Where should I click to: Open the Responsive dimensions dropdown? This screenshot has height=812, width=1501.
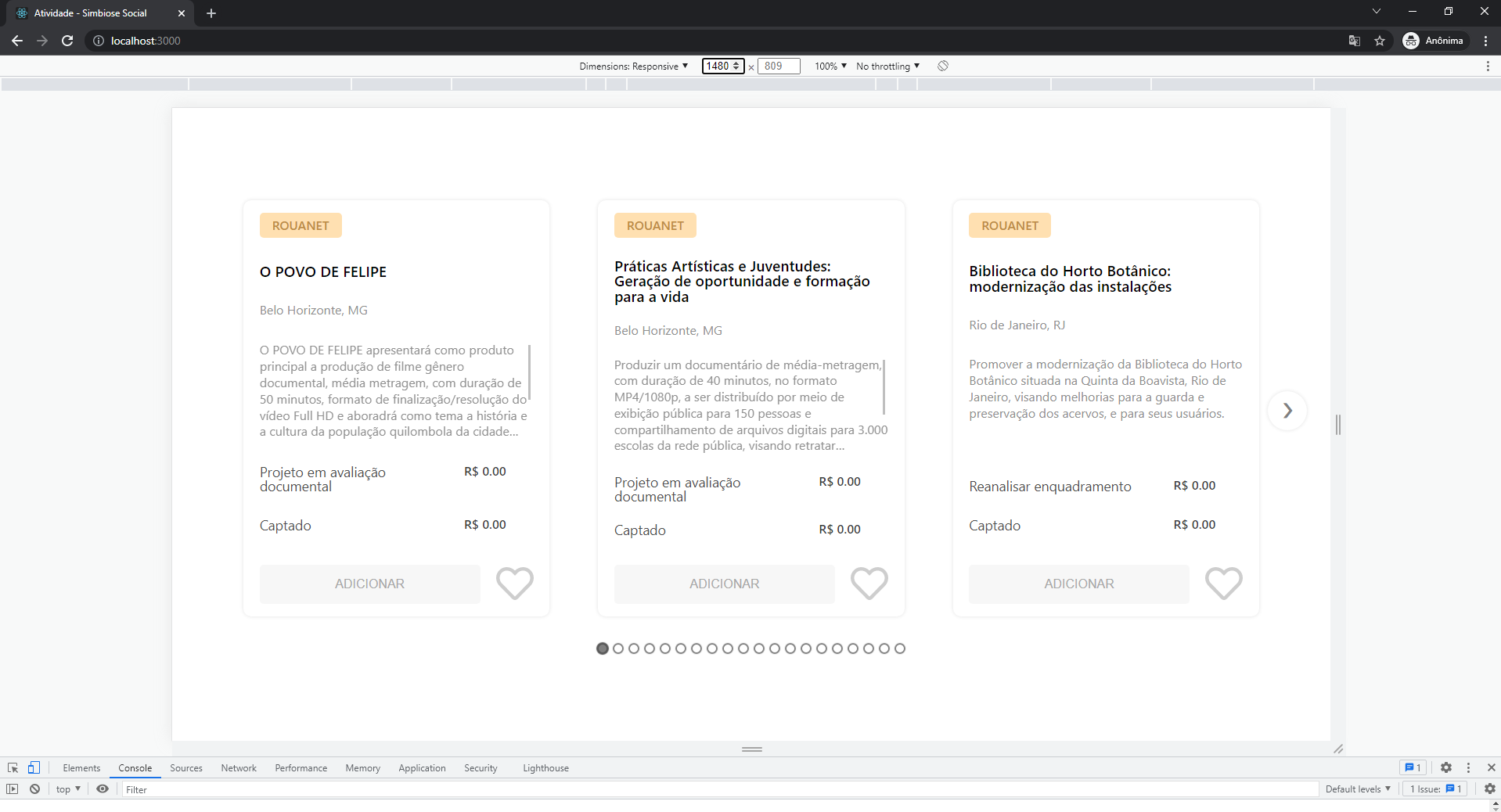point(634,66)
